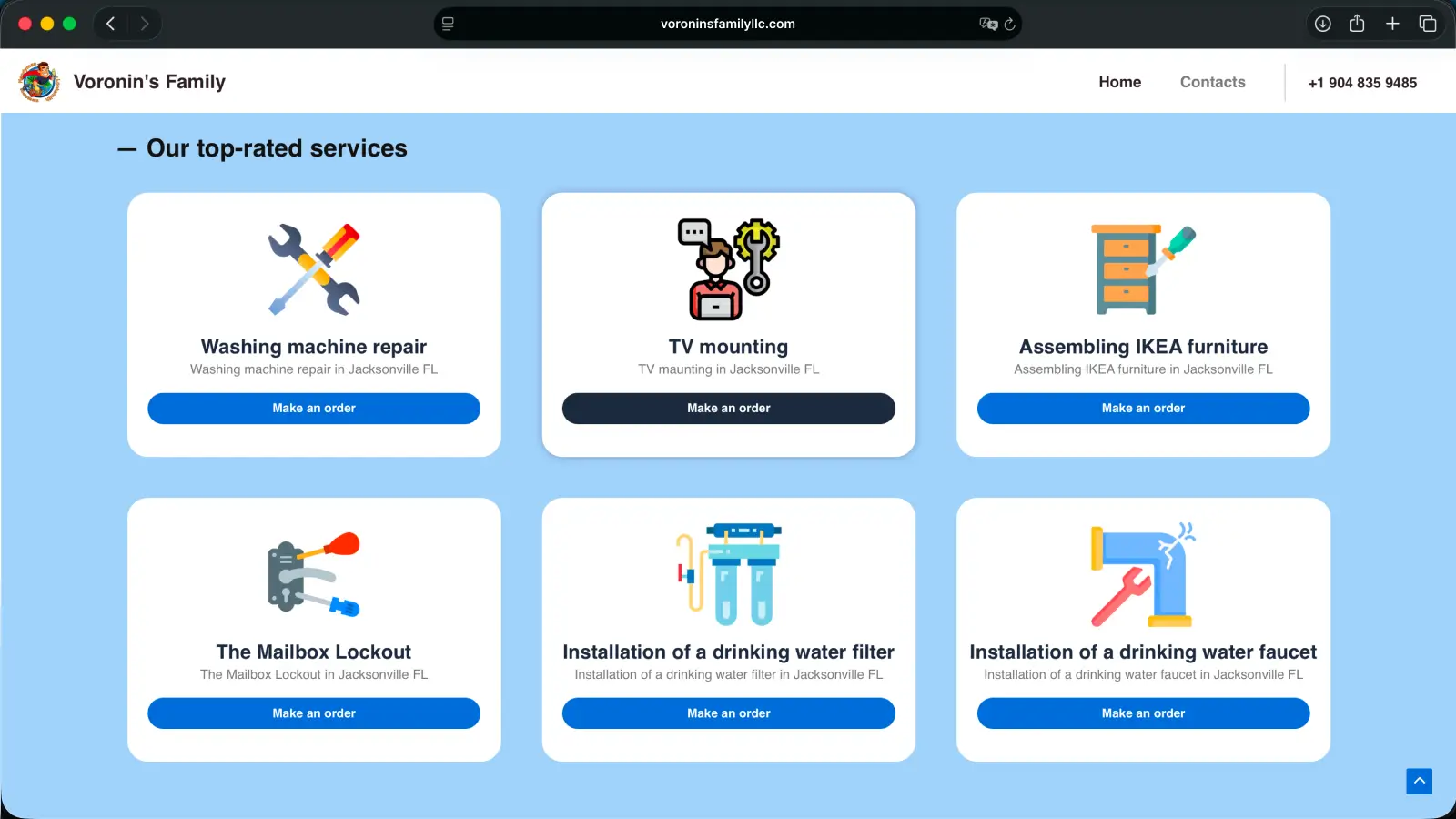Click the crossed wrench and screwdriver icon

coord(314,269)
